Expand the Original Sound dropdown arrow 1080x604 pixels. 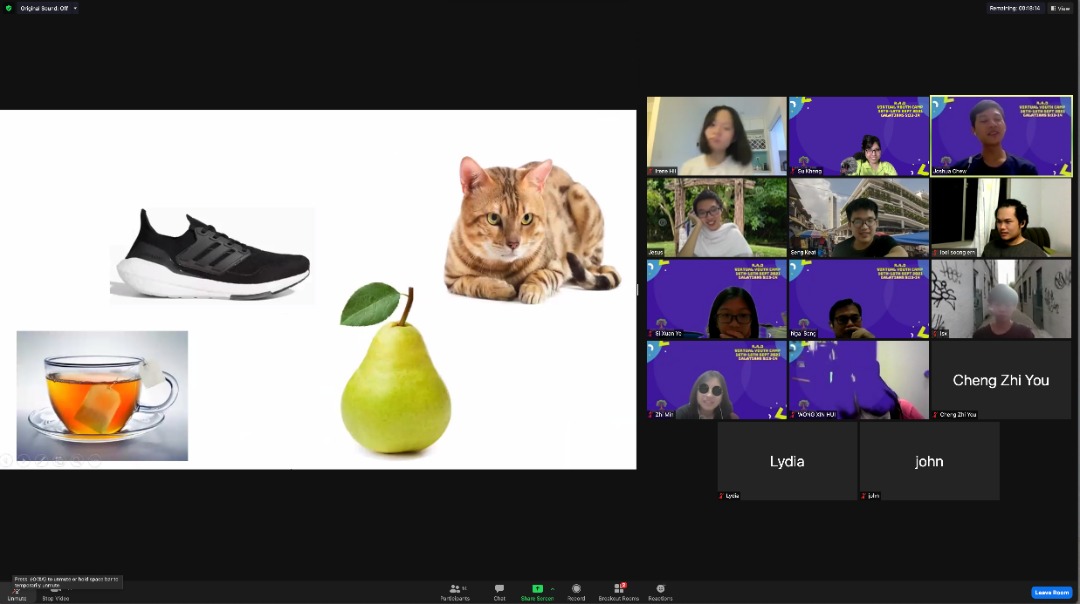(75, 8)
